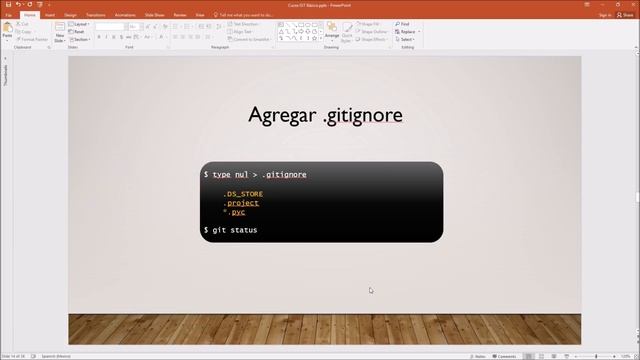Open Shape Fill options
640x360 pixels.
tap(370, 24)
